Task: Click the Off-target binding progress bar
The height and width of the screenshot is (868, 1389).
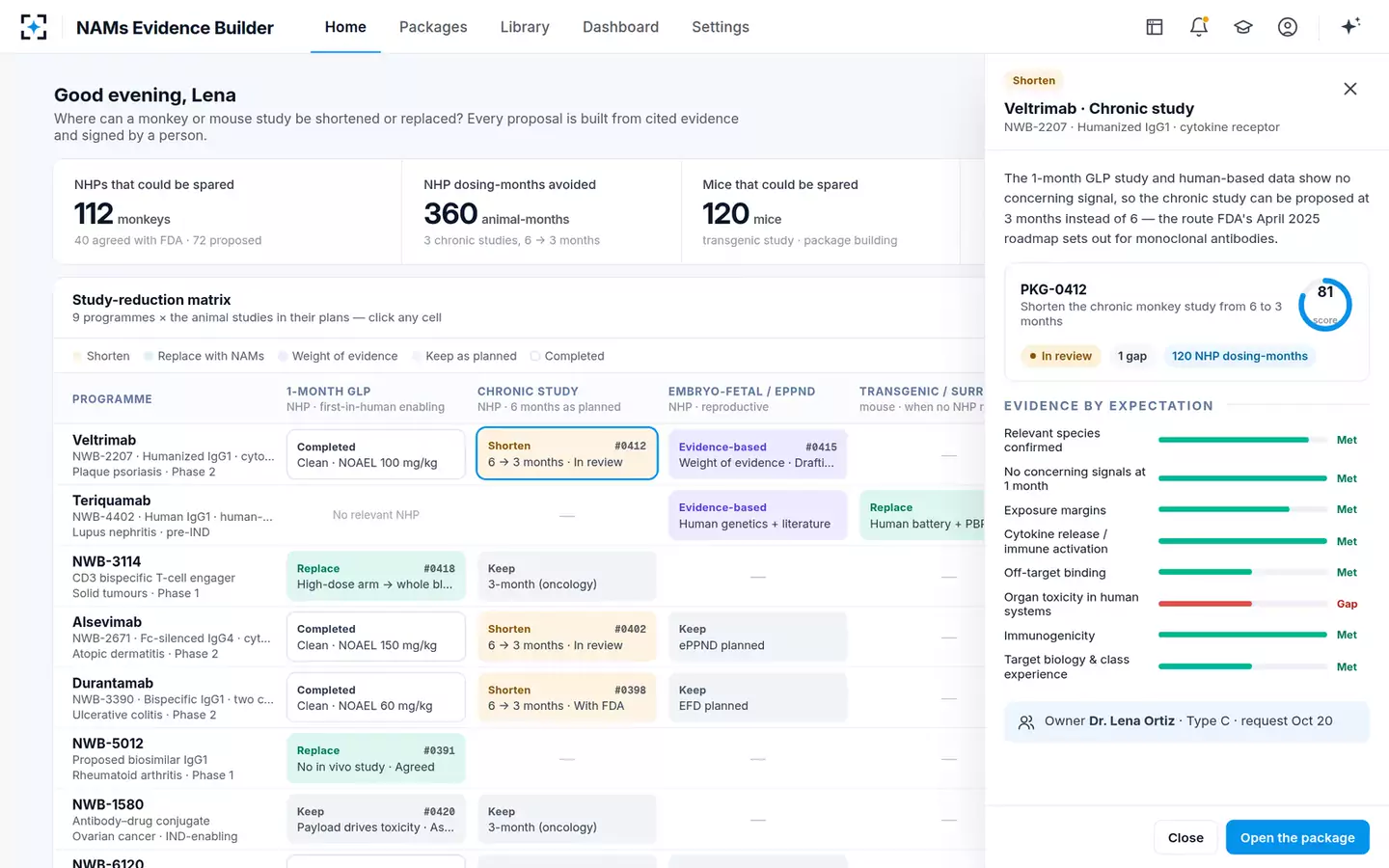Action: pos(1242,572)
